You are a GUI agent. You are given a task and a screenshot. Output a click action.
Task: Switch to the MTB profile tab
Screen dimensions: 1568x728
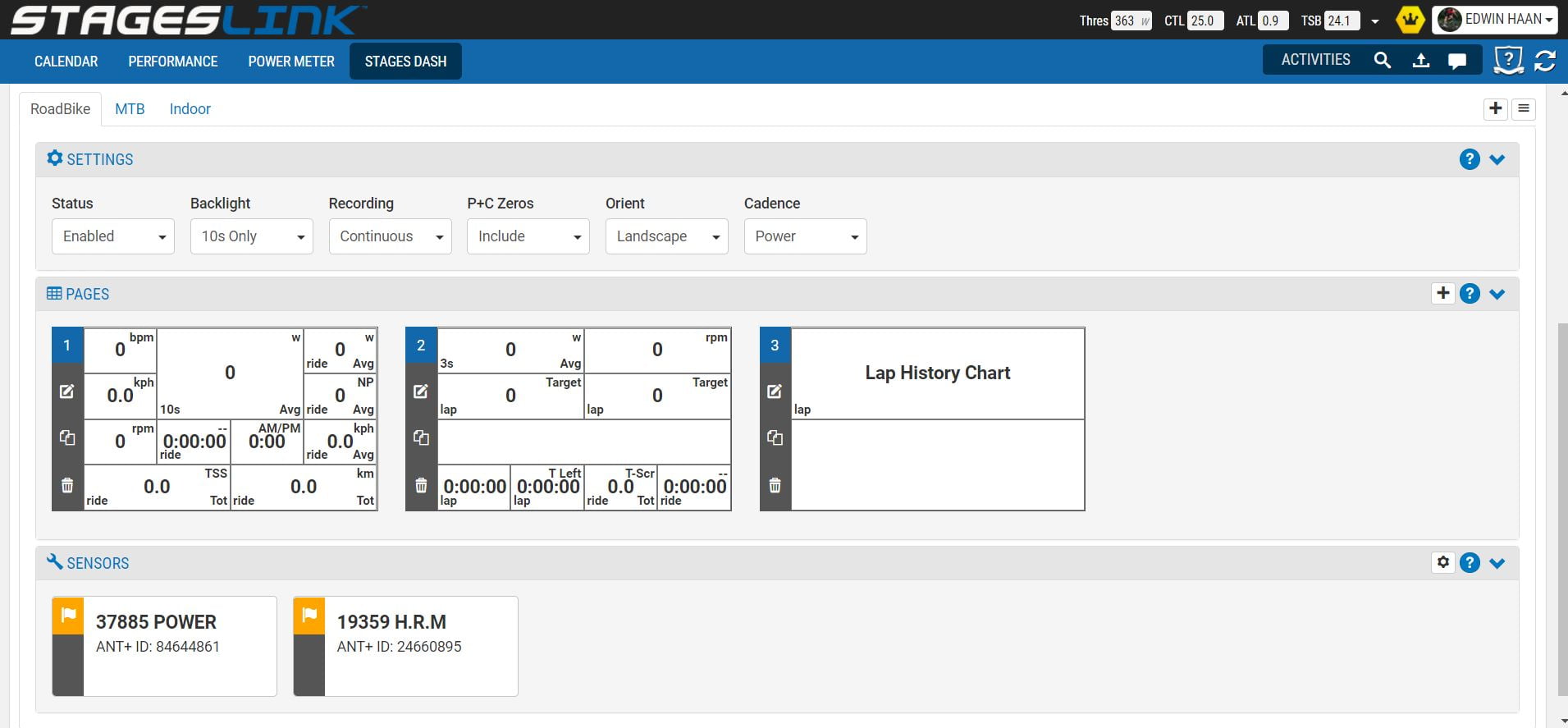(x=130, y=109)
